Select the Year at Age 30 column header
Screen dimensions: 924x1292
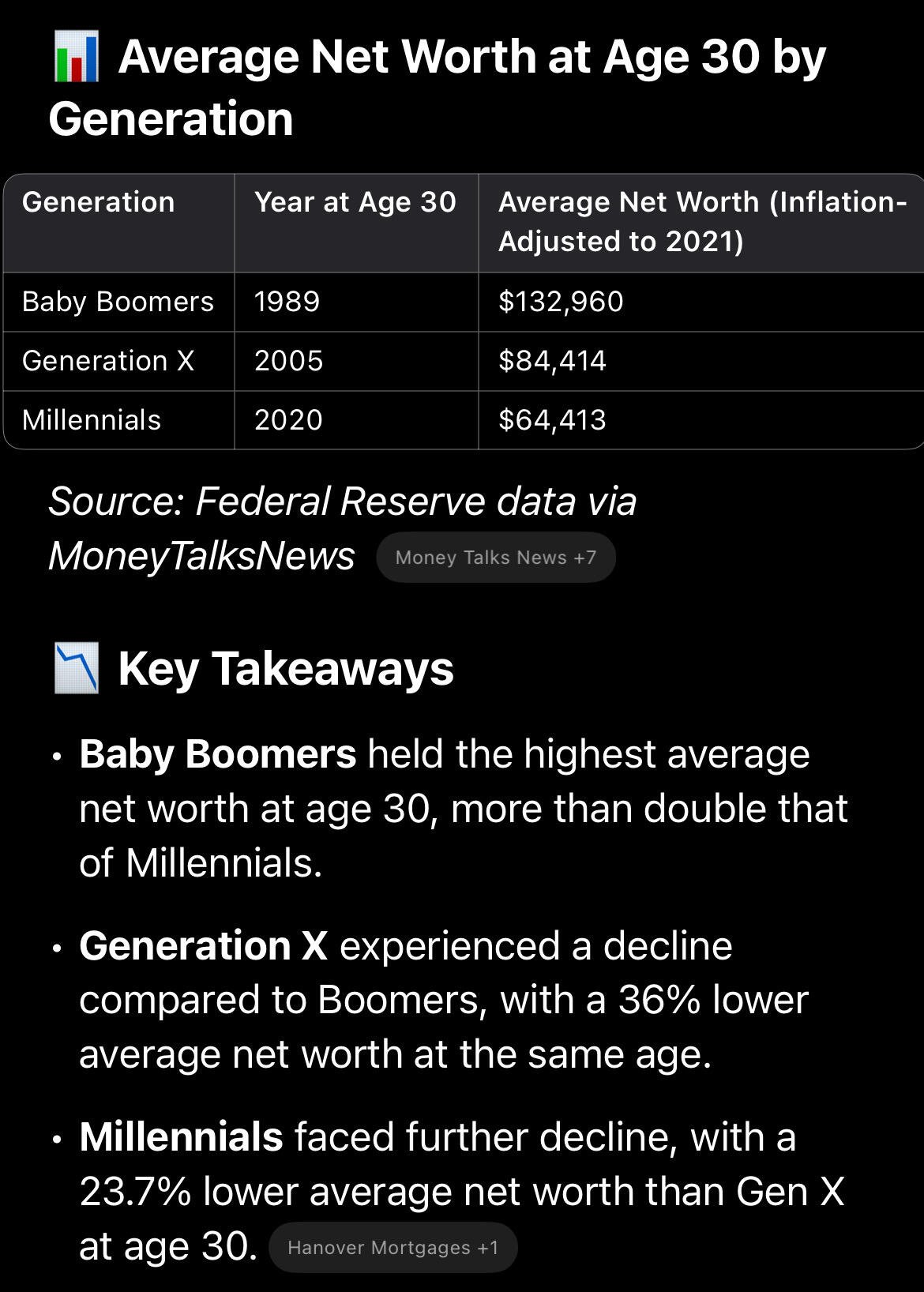pos(355,202)
